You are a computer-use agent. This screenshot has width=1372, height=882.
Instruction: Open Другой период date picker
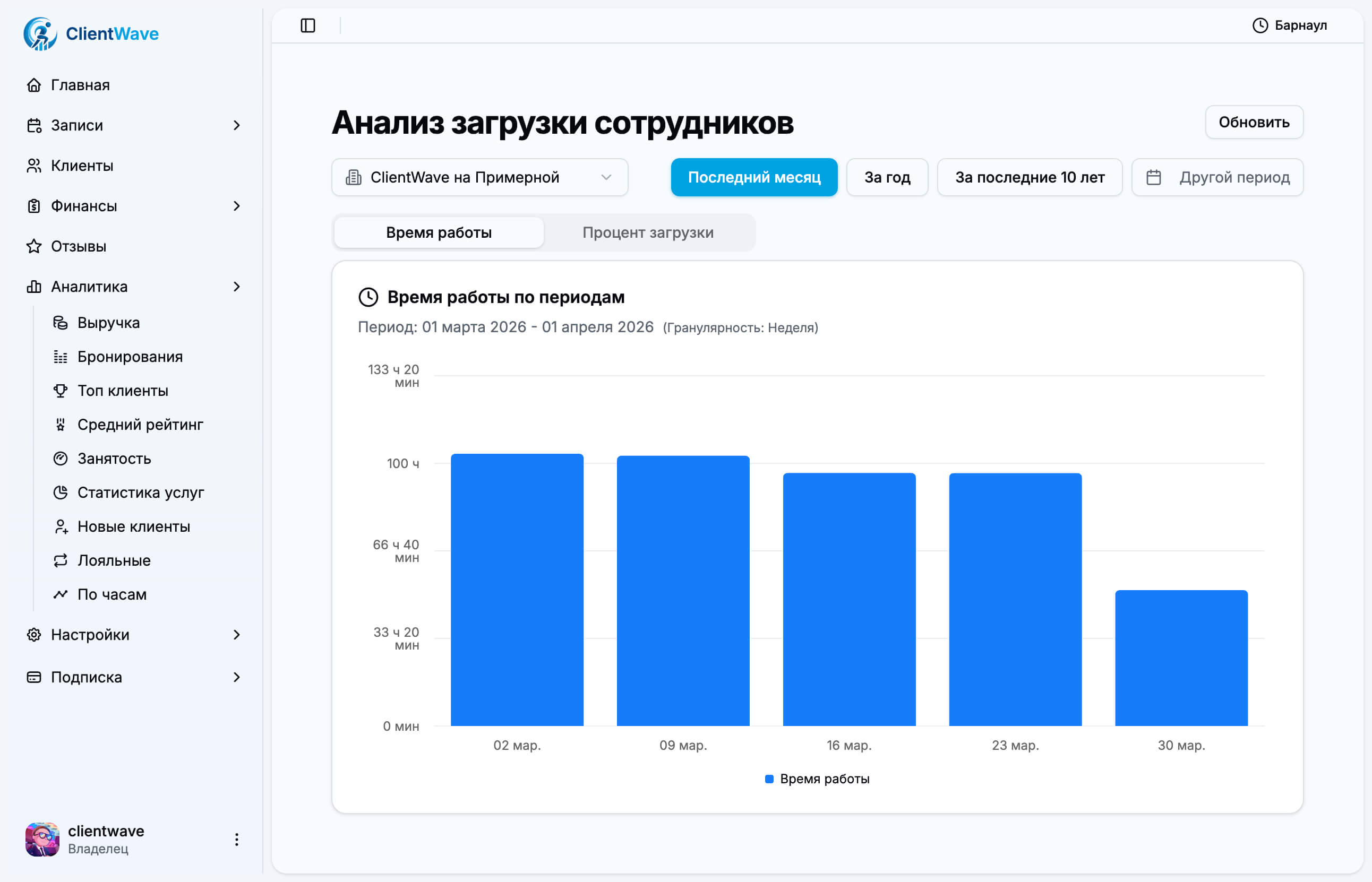click(1217, 177)
